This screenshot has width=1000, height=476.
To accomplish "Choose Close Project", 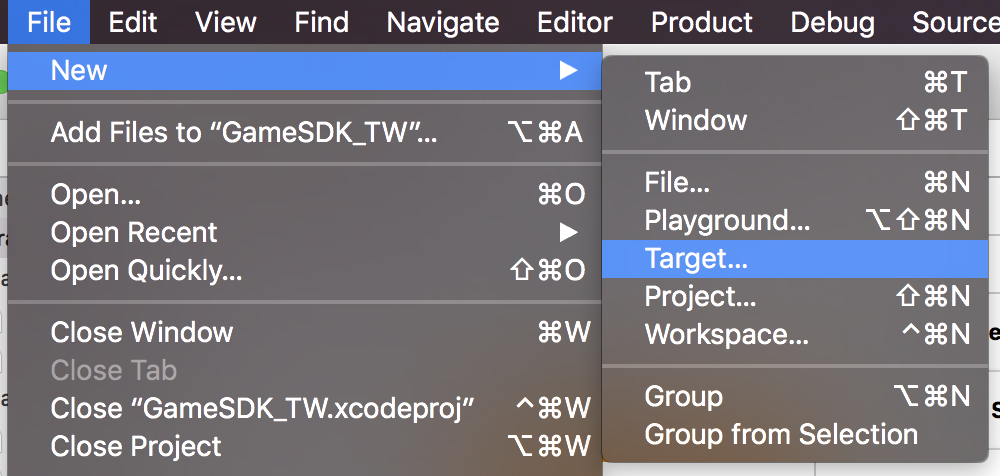I will [x=136, y=447].
